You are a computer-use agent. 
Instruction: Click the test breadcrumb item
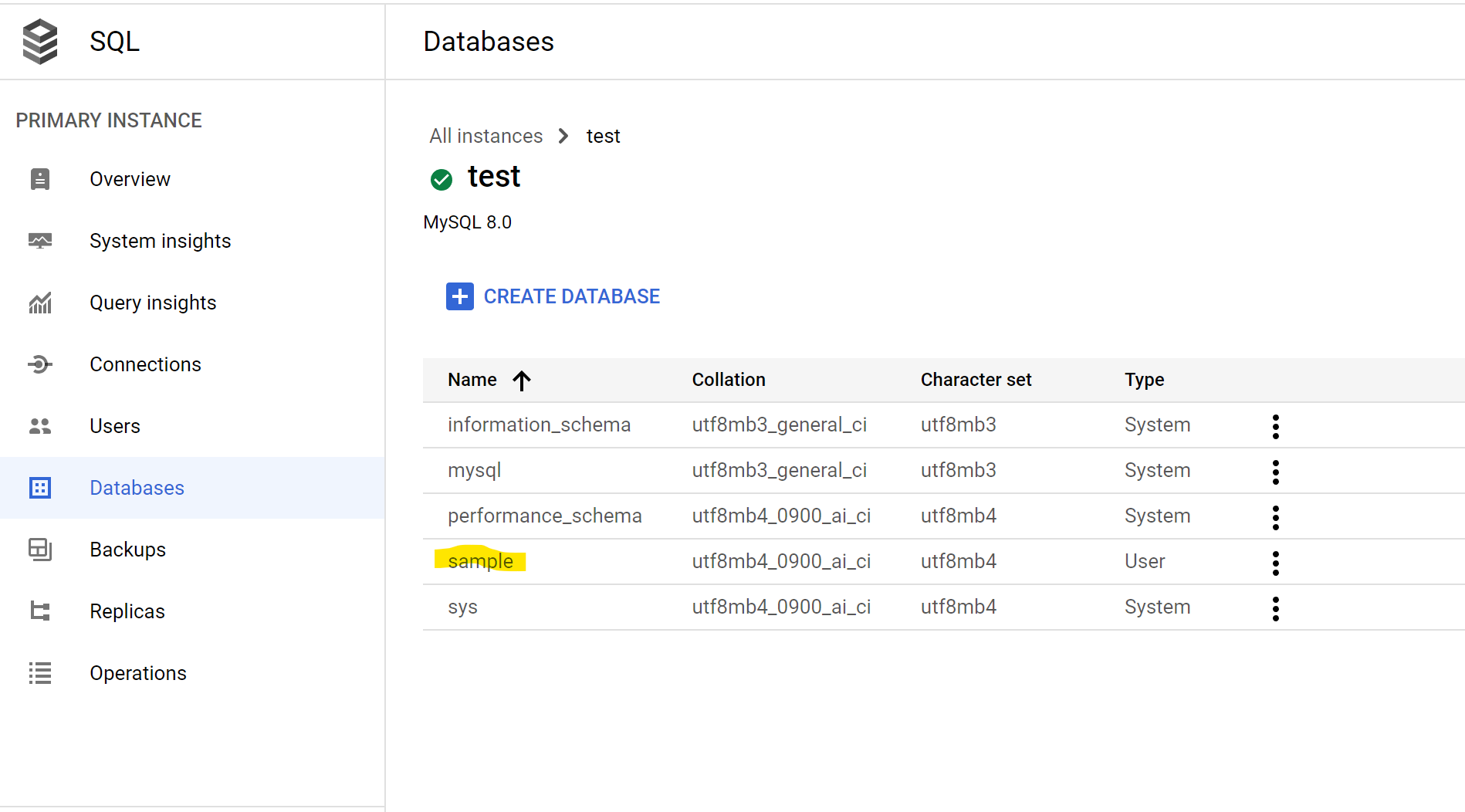(x=604, y=136)
